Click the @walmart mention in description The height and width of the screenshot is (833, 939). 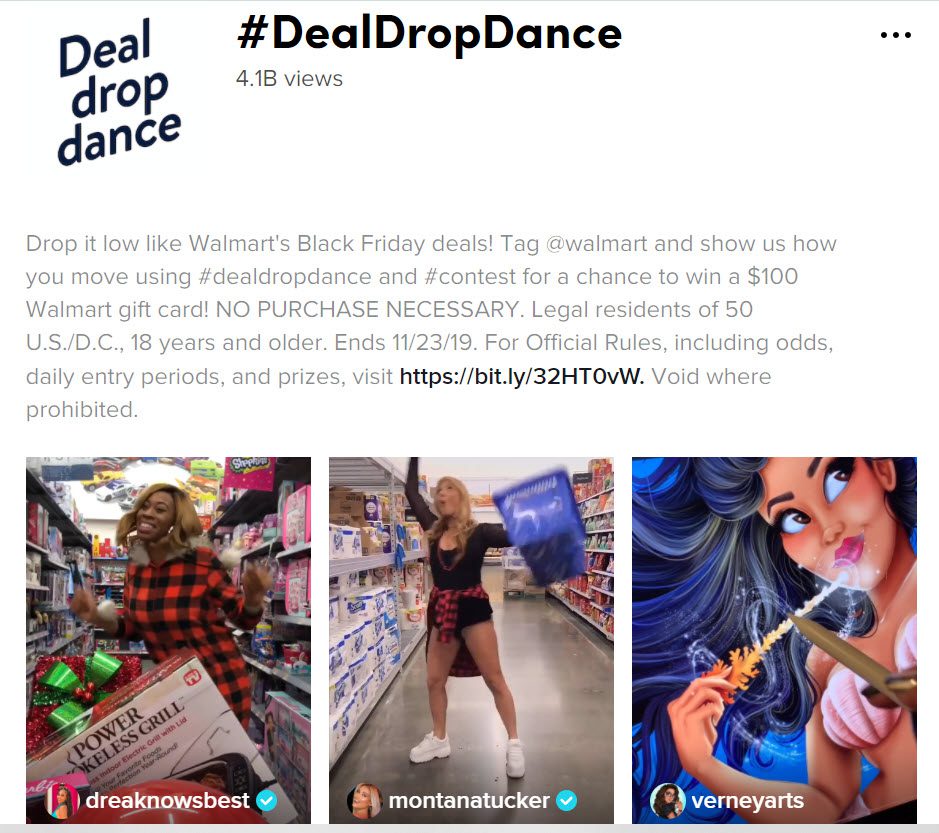click(596, 244)
